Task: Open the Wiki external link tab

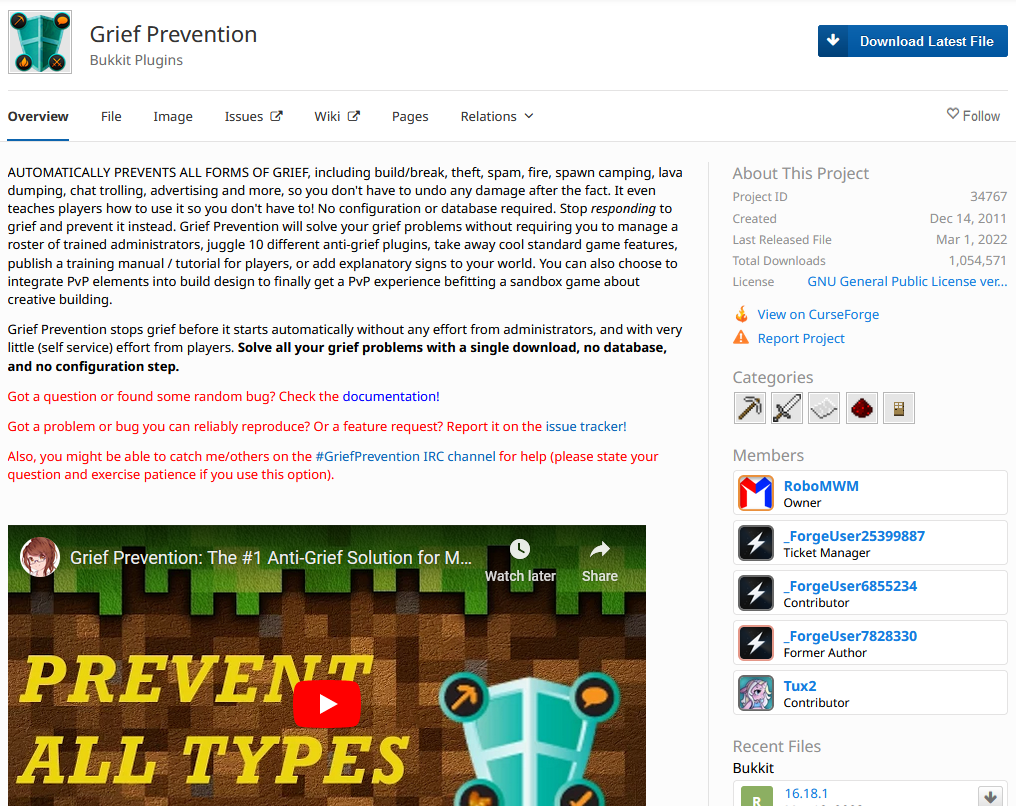Action: (337, 117)
